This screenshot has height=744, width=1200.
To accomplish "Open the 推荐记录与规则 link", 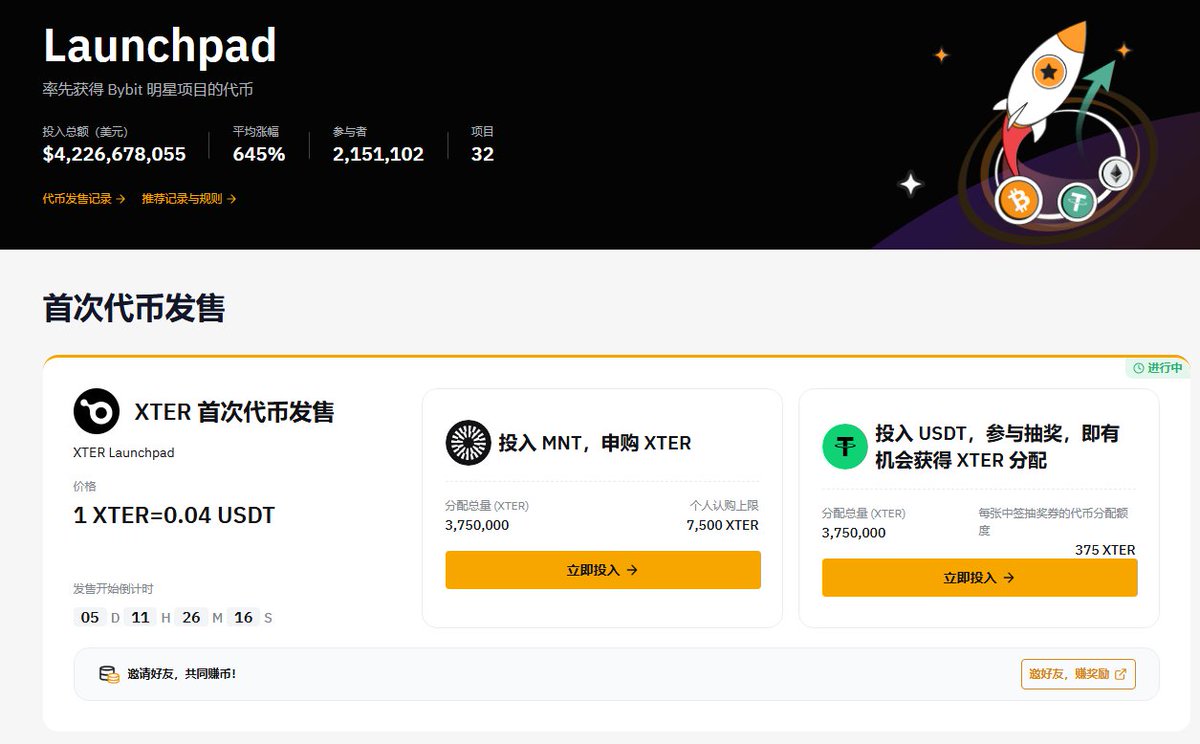I will click(189, 199).
